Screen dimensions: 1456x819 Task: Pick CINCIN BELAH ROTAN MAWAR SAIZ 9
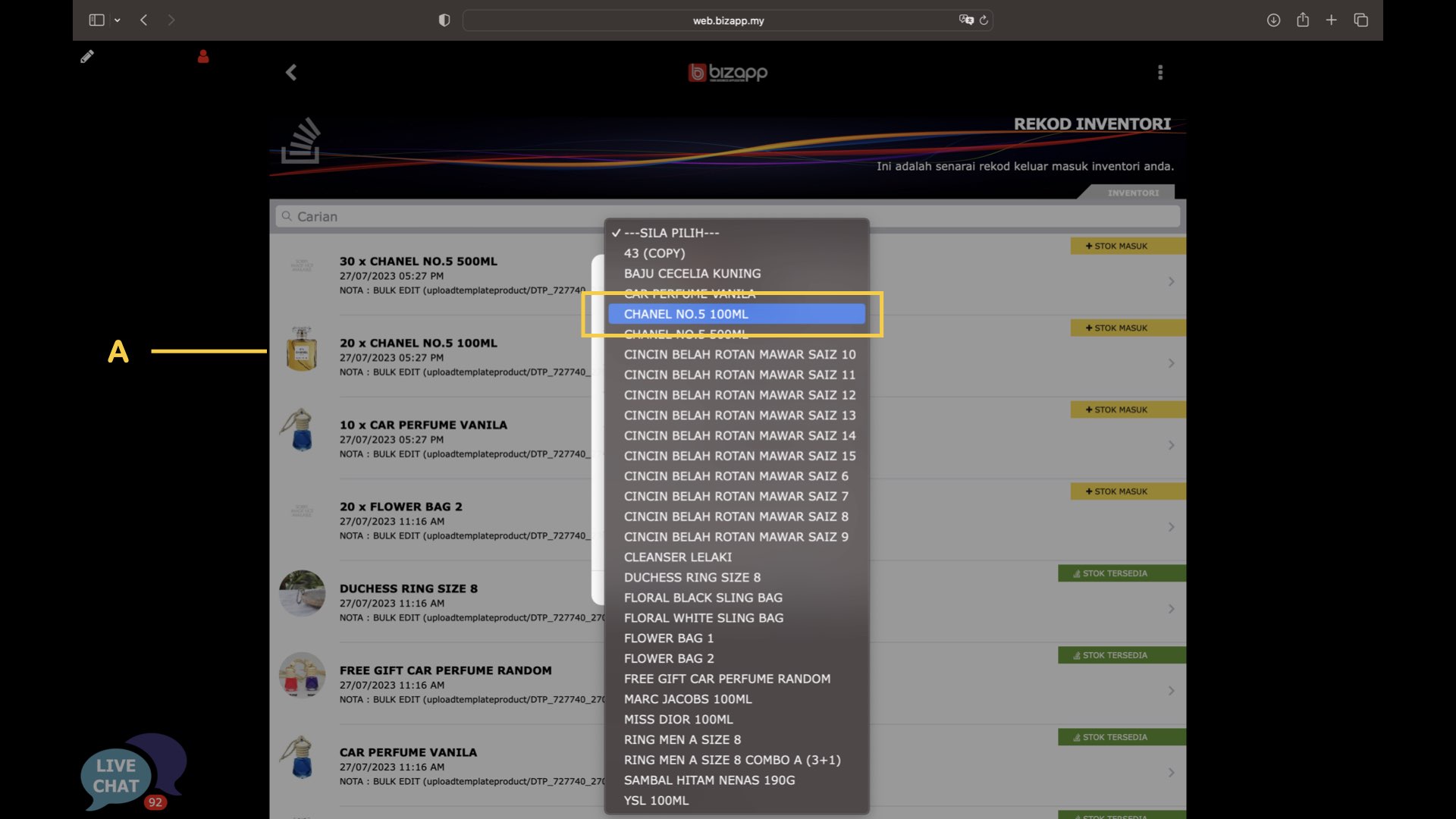[x=737, y=537]
